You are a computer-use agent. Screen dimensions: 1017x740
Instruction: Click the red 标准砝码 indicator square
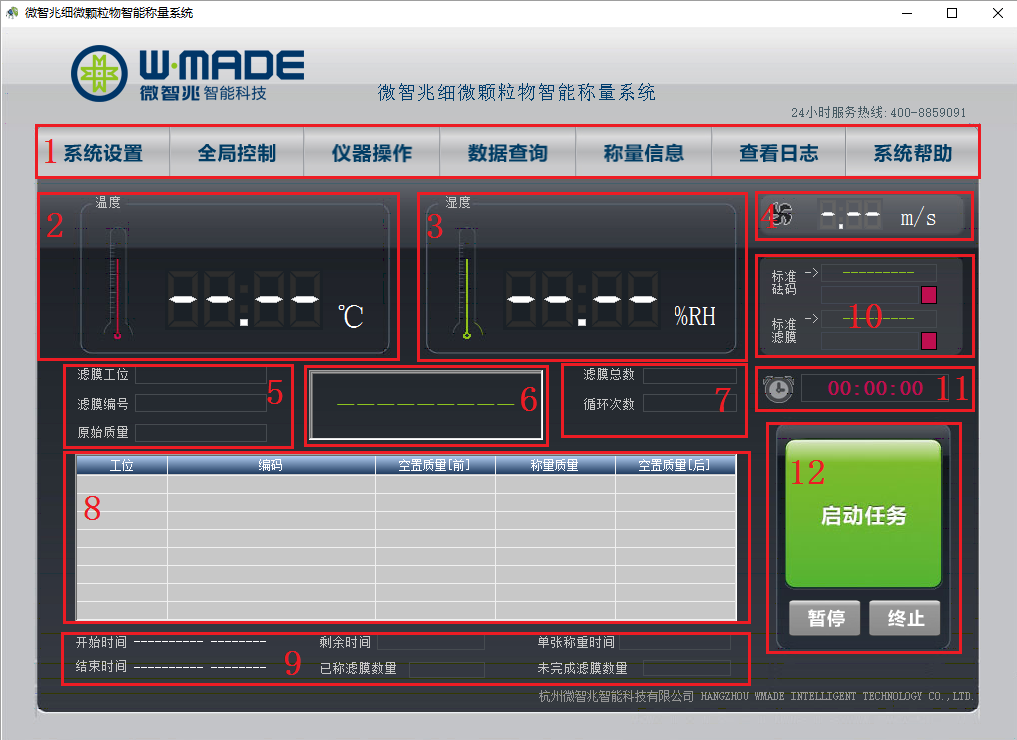click(928, 295)
